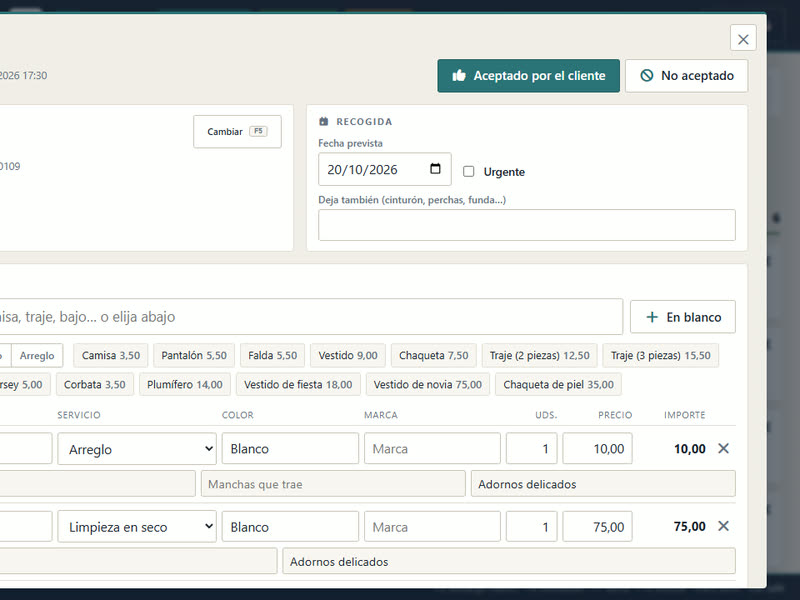
Task: Remove the 10,00 line item
Action: pyautogui.click(x=723, y=448)
